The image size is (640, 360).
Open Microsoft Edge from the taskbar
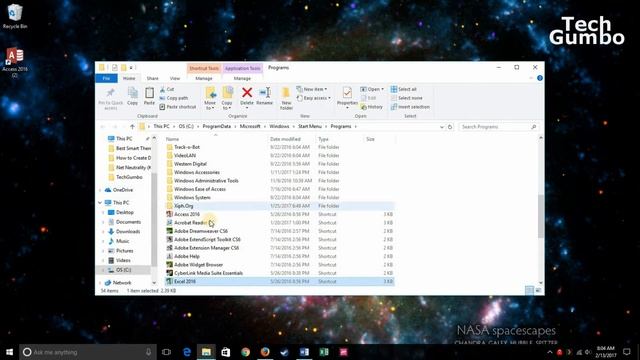click(x=187, y=352)
